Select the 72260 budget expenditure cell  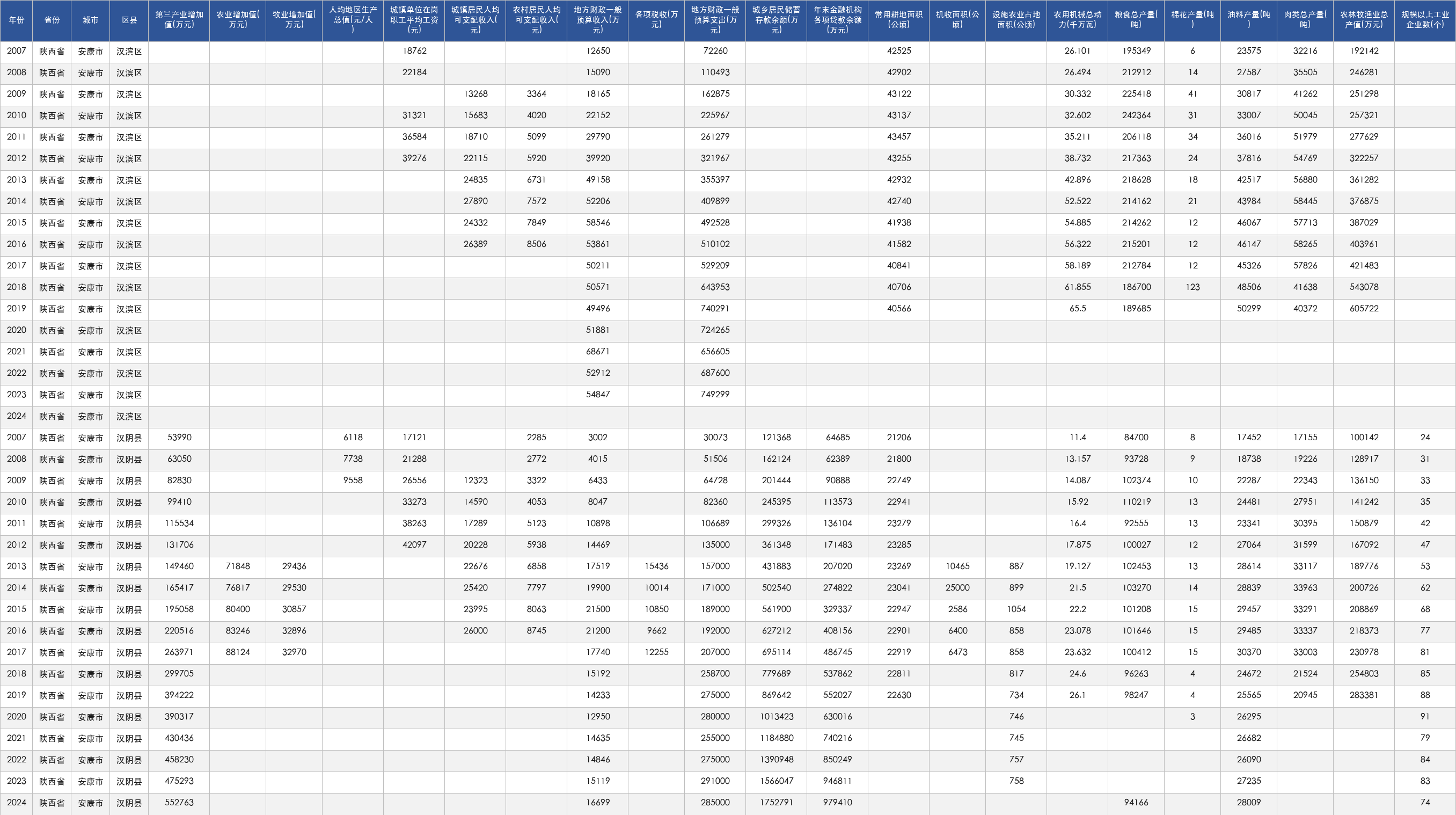(715, 52)
